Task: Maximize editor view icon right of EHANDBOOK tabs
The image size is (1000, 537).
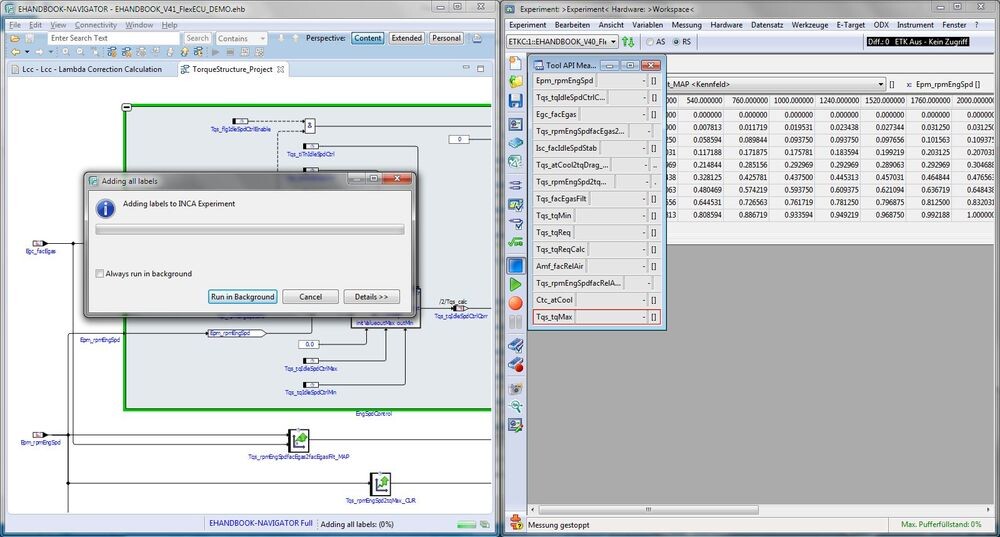Action: (481, 68)
